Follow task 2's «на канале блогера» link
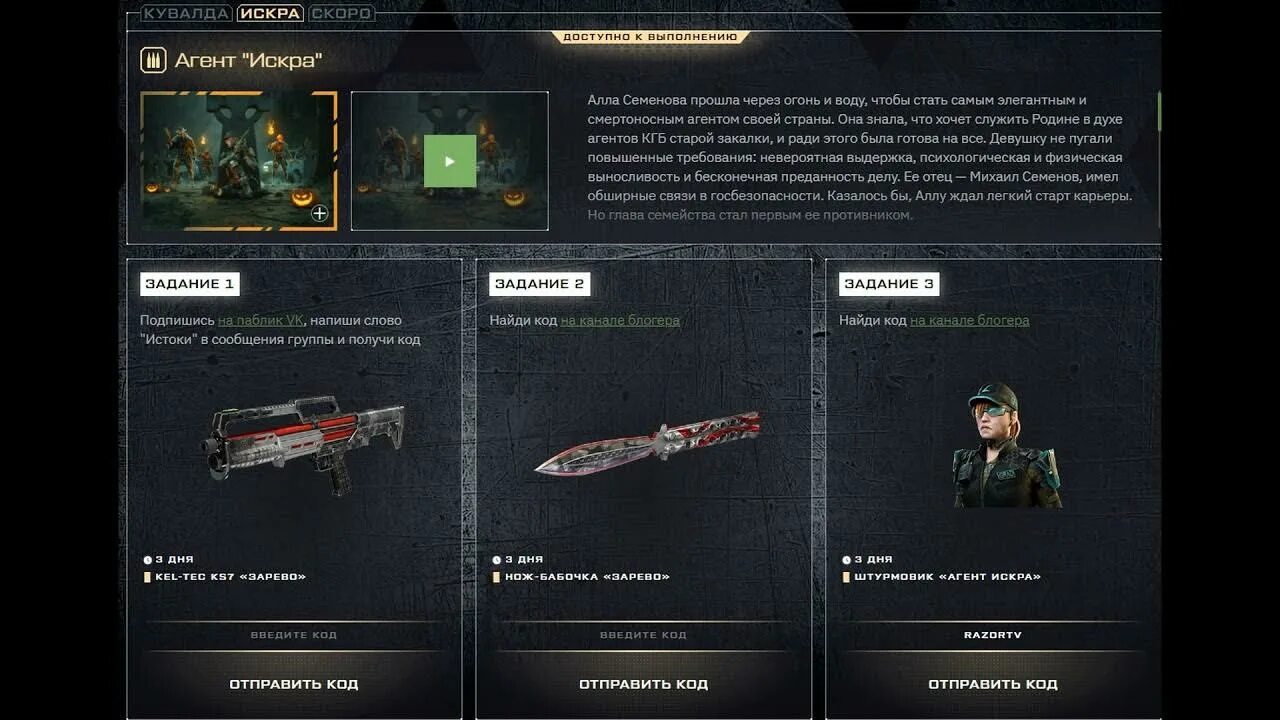The image size is (1280, 720). [x=620, y=320]
